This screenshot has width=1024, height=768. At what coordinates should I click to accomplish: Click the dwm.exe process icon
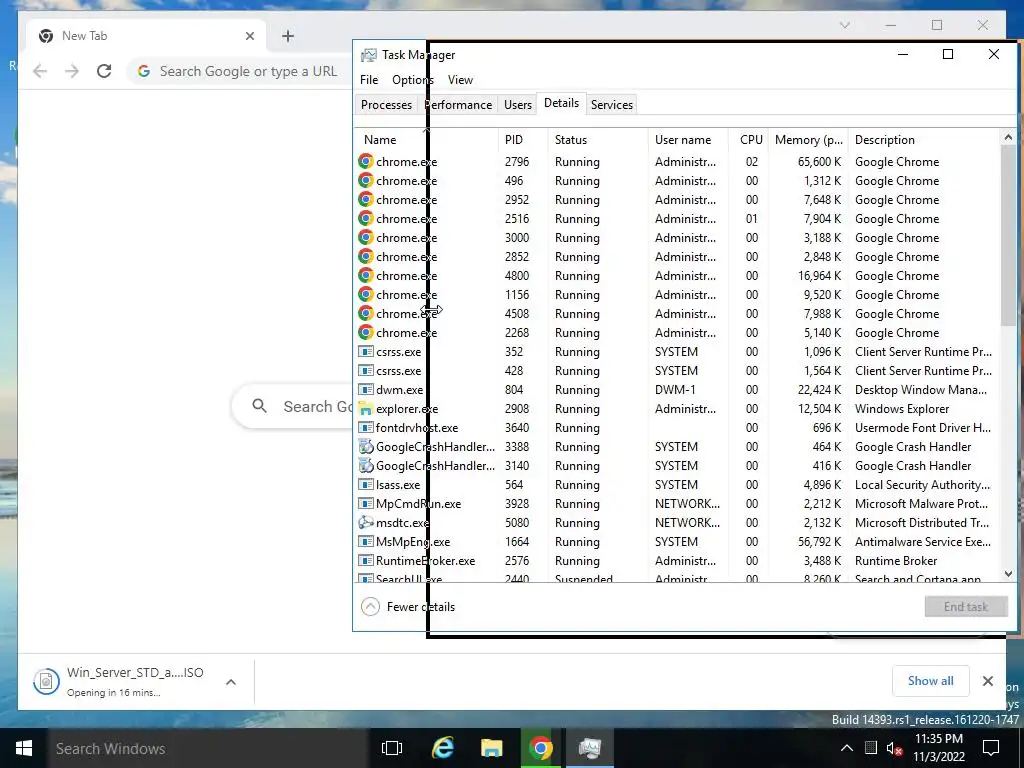(366, 389)
